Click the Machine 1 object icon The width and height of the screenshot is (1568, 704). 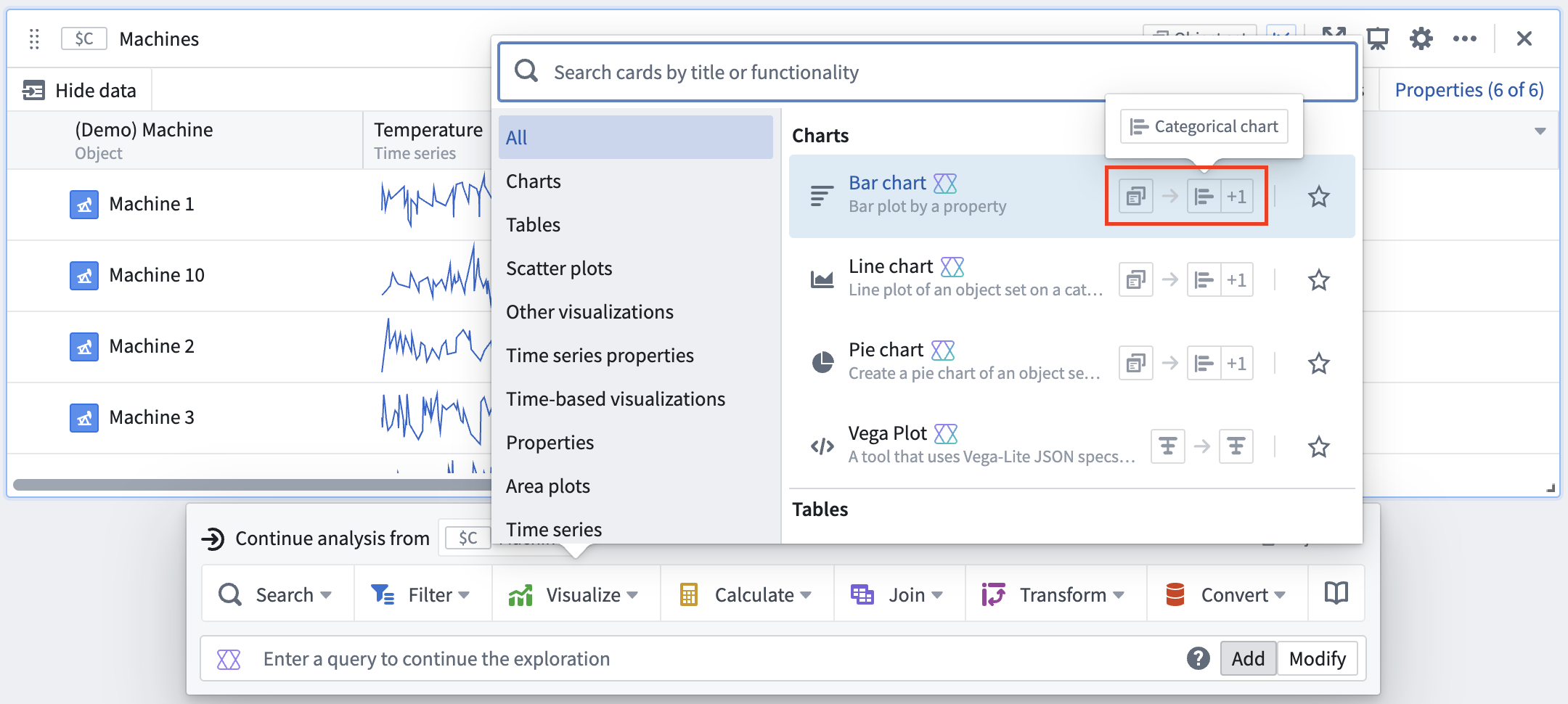click(x=84, y=205)
